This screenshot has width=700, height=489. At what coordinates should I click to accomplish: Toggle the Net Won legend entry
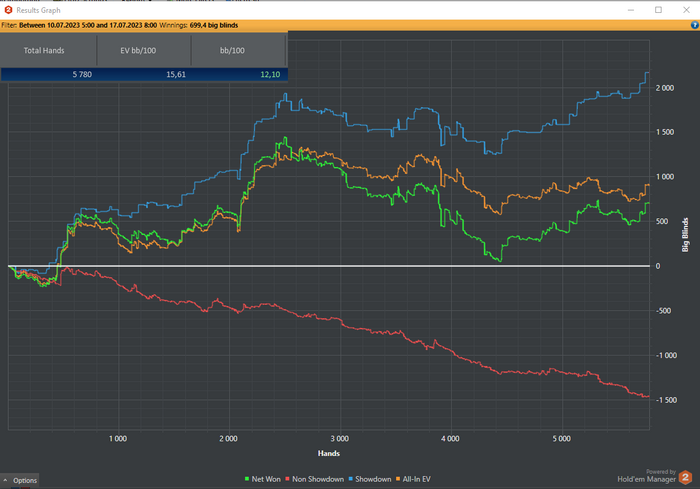(x=262, y=479)
